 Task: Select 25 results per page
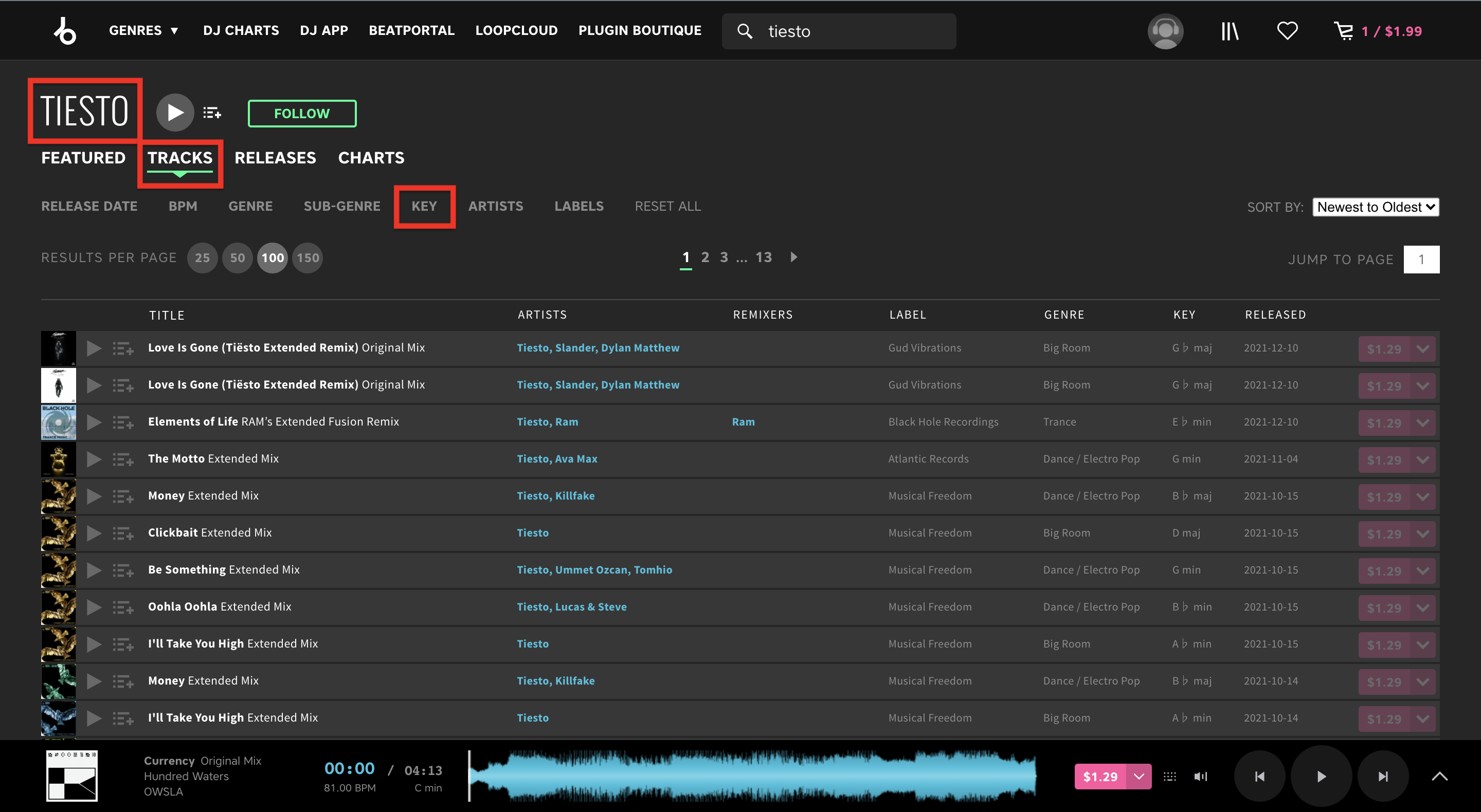[x=202, y=257]
